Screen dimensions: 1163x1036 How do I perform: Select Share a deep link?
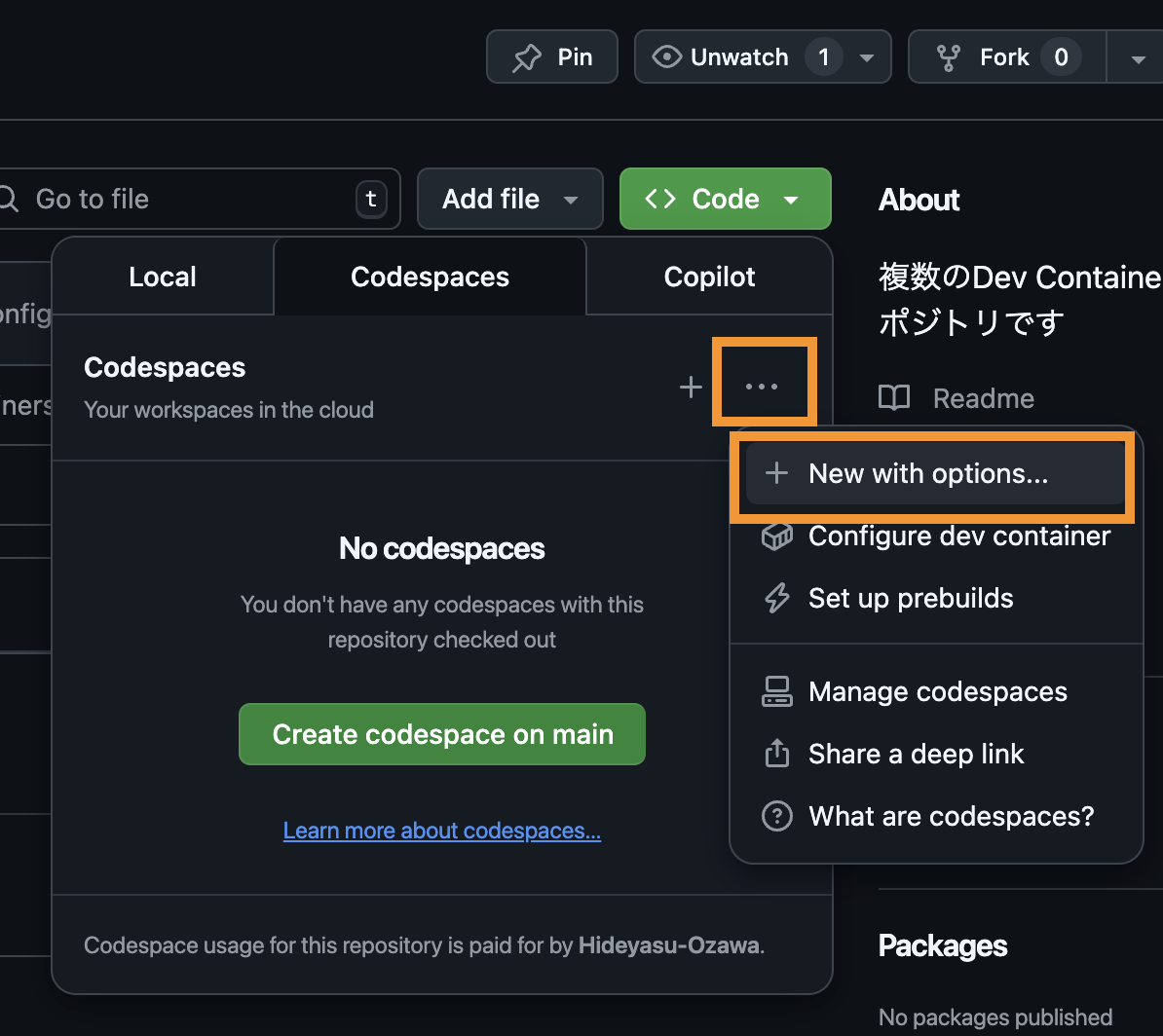(936, 754)
